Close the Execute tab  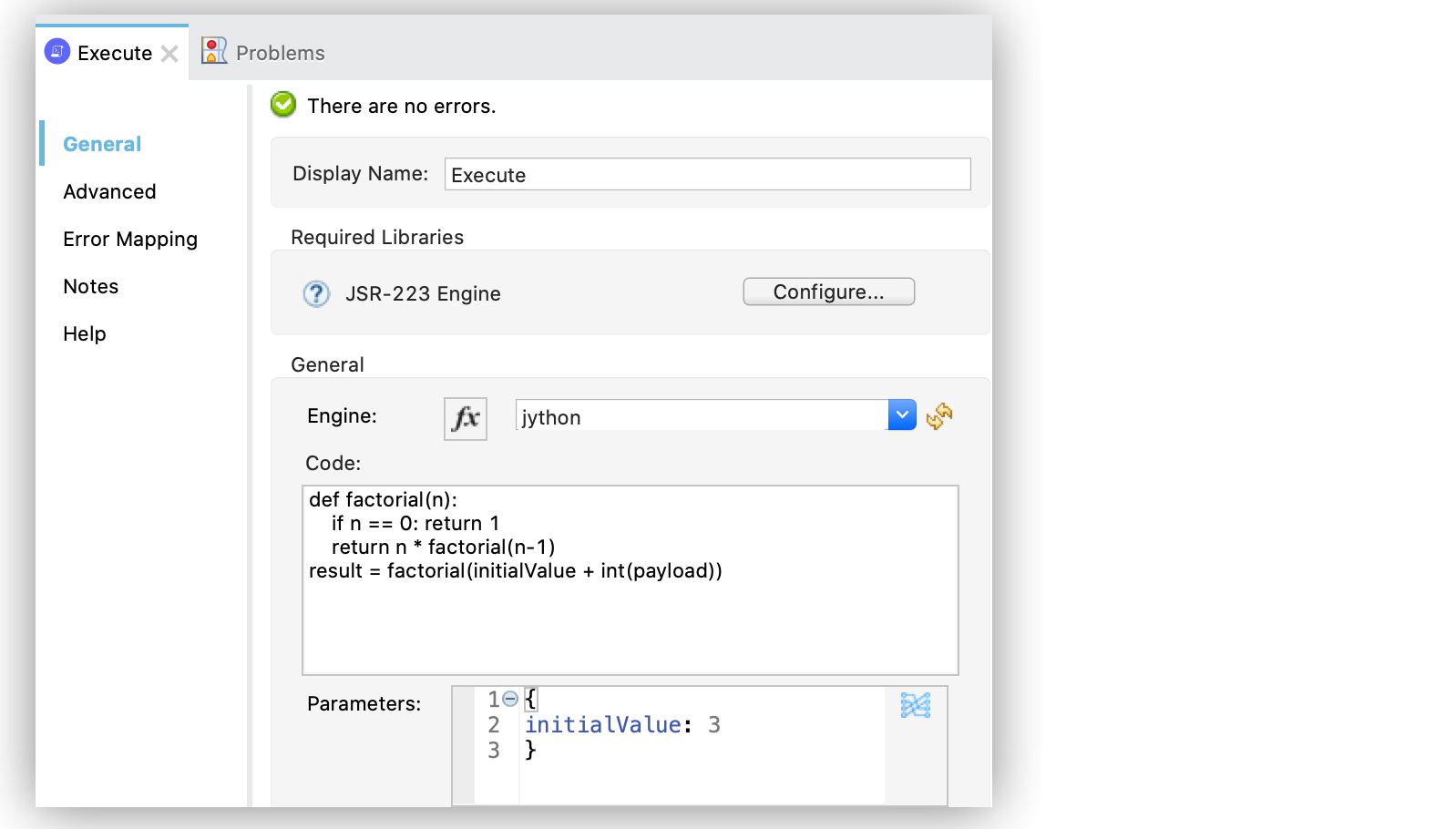[x=169, y=54]
